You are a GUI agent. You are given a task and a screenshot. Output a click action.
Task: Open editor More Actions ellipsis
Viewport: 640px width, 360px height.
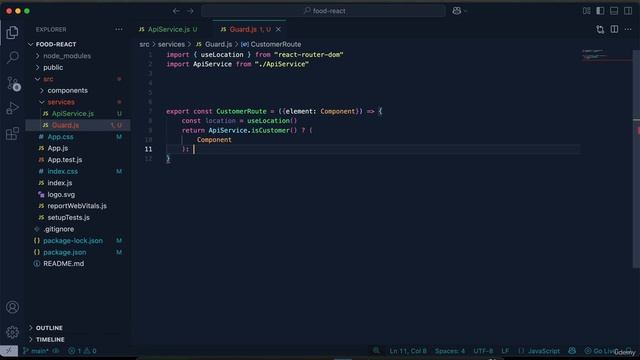(x=628, y=29)
